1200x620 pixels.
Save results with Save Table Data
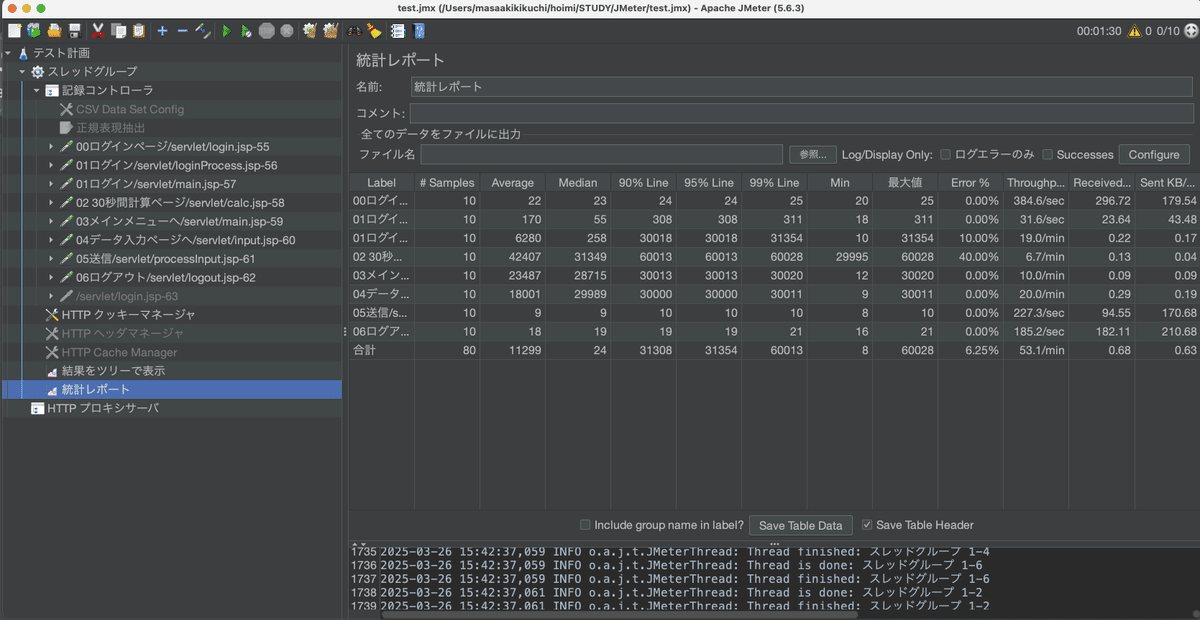[800, 524]
